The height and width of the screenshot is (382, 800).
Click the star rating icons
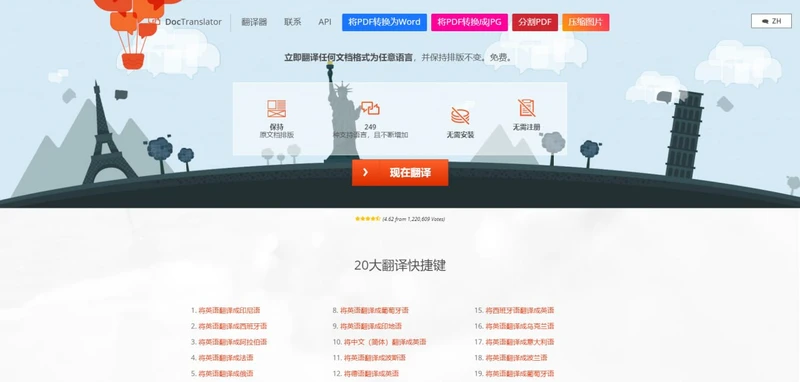[367, 219]
